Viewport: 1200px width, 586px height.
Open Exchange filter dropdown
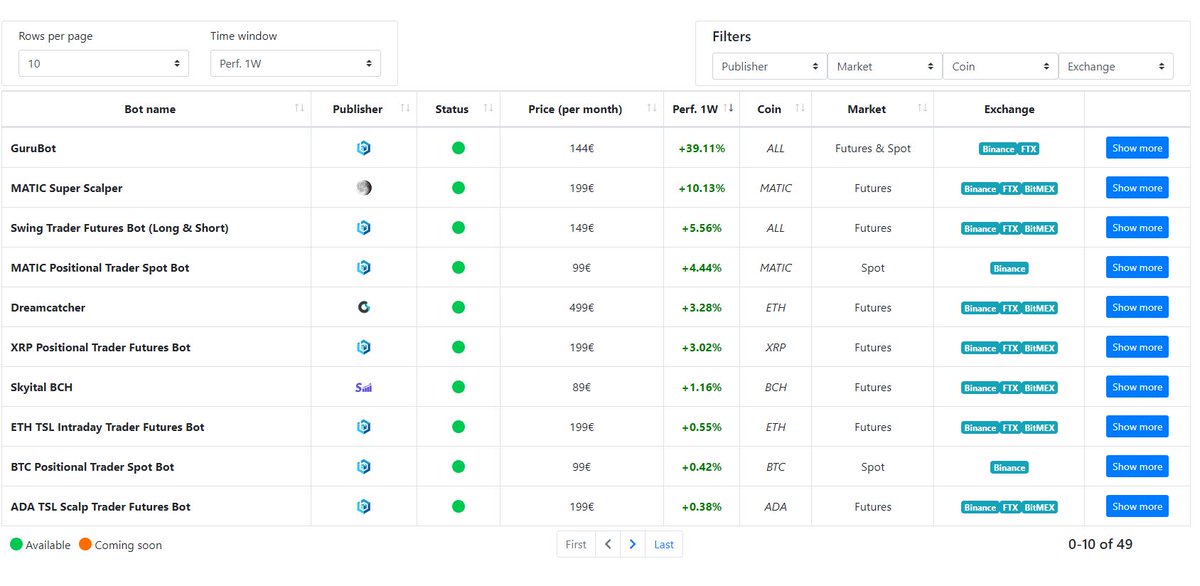pos(1116,66)
